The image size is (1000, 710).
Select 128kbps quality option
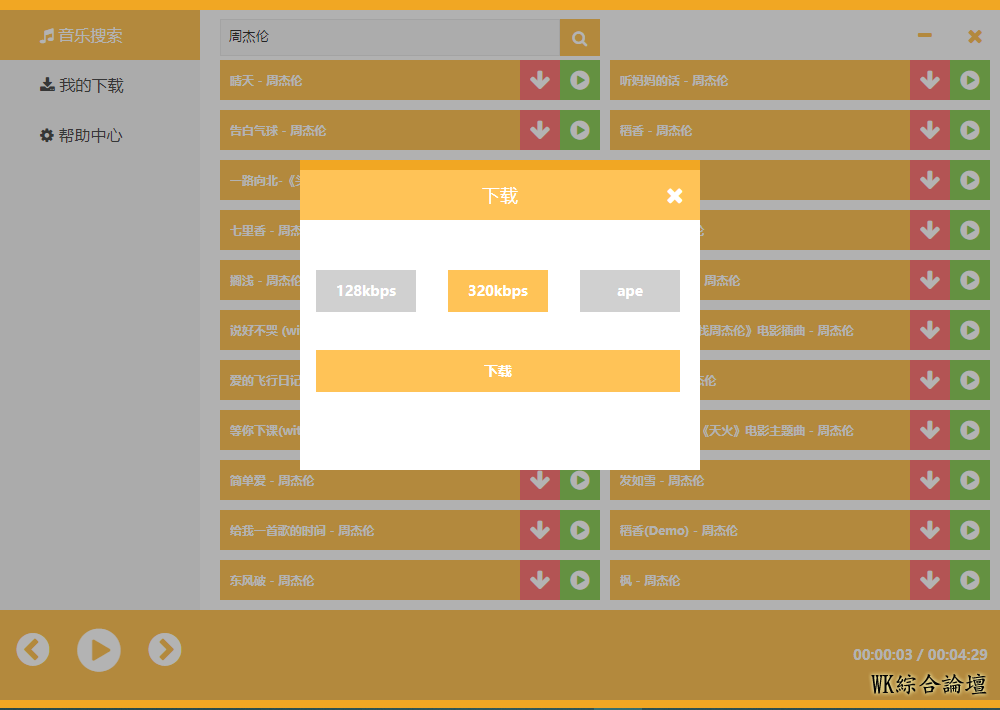coord(366,291)
